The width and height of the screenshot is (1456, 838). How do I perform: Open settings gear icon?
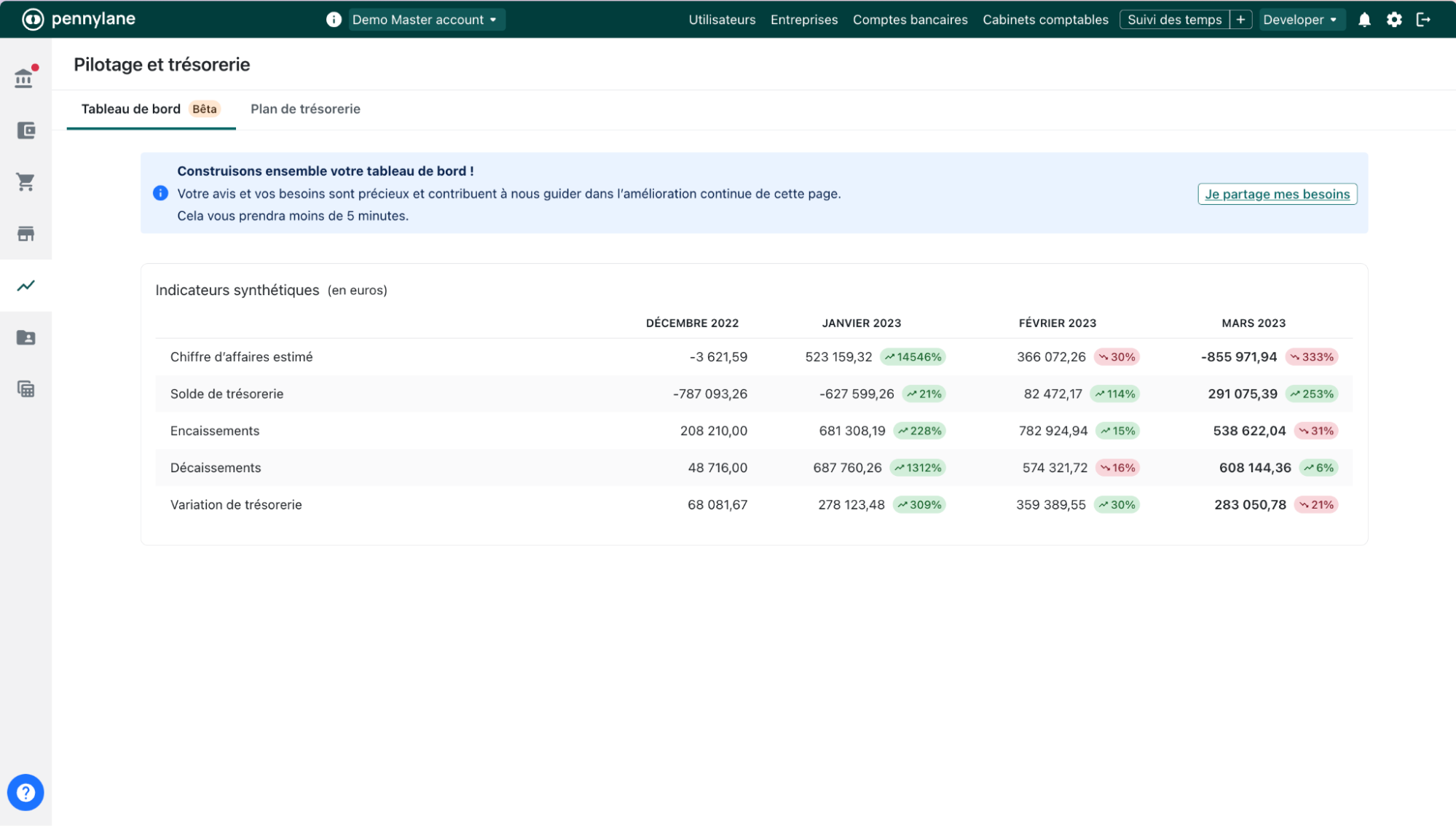pyautogui.click(x=1394, y=20)
